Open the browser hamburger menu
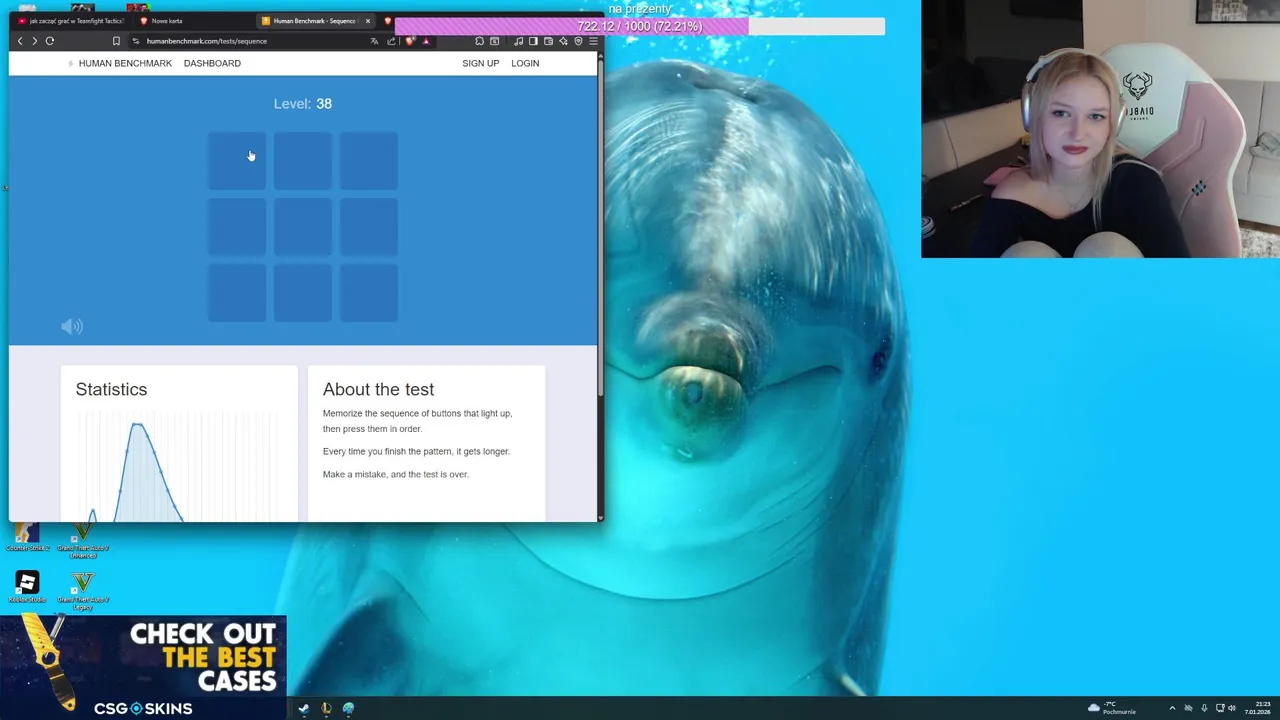 click(593, 41)
